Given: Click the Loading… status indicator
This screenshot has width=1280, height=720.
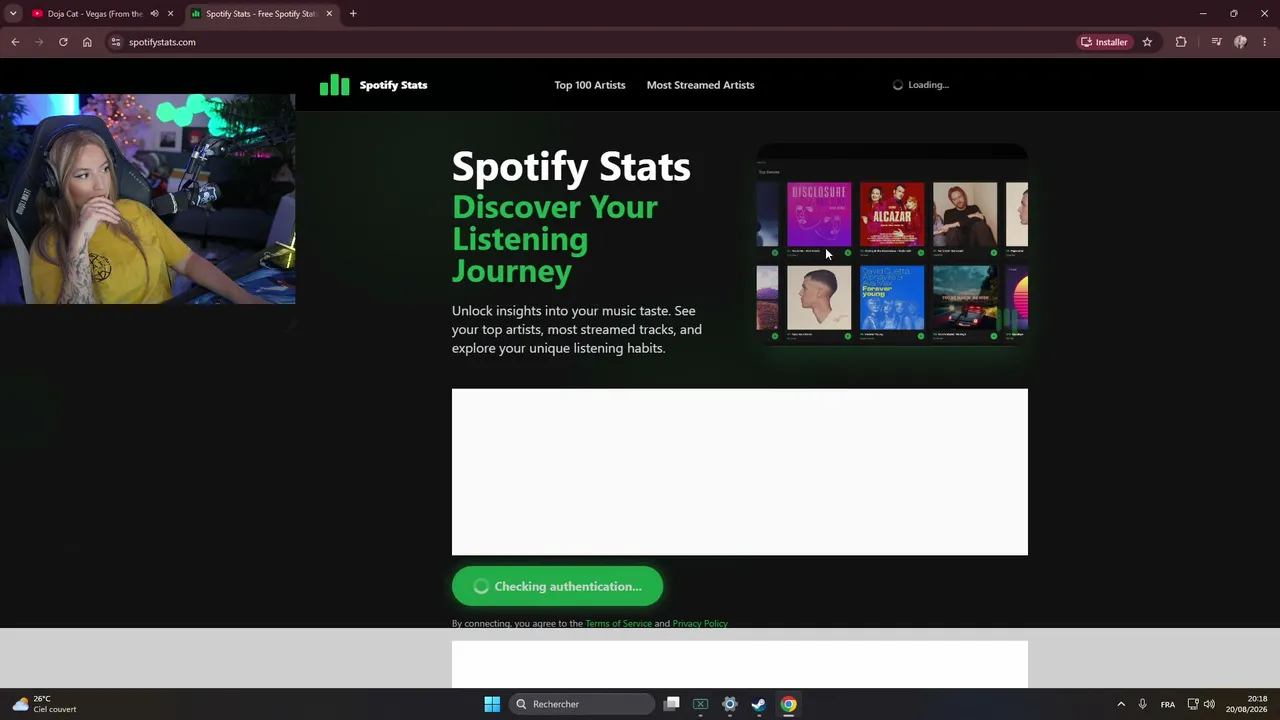Looking at the screenshot, I should (921, 85).
